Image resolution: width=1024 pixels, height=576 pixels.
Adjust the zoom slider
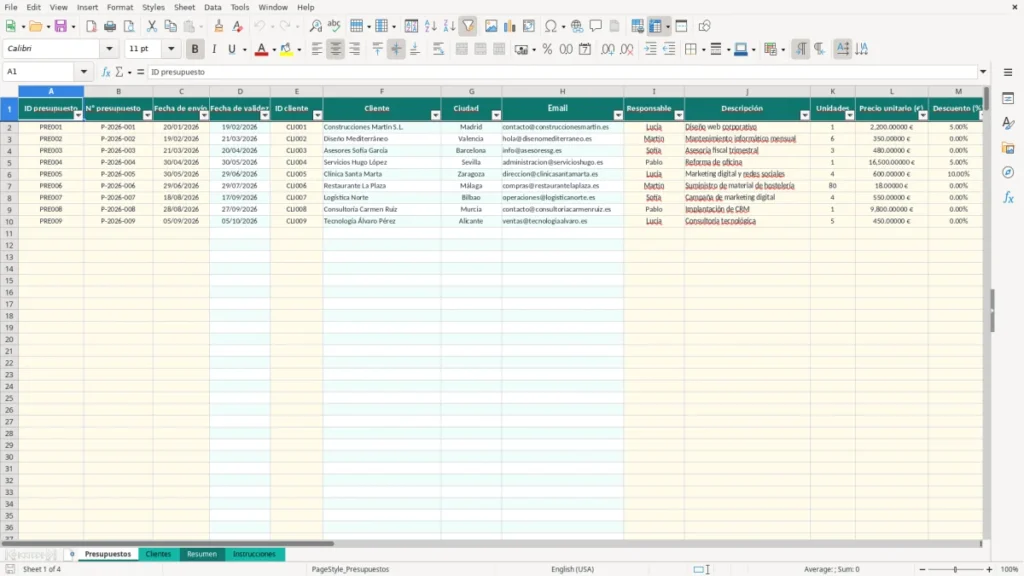955,569
